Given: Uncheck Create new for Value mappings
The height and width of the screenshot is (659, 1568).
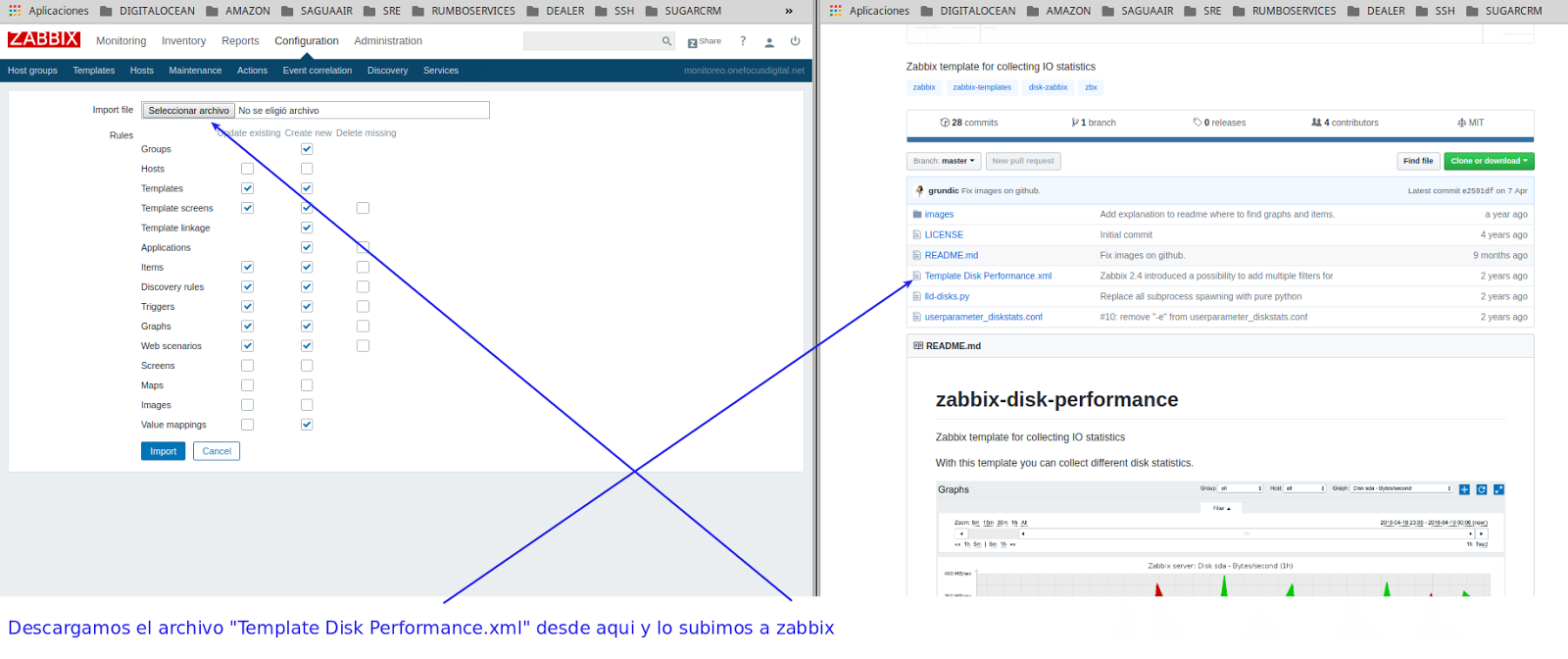Looking at the screenshot, I should click(307, 425).
